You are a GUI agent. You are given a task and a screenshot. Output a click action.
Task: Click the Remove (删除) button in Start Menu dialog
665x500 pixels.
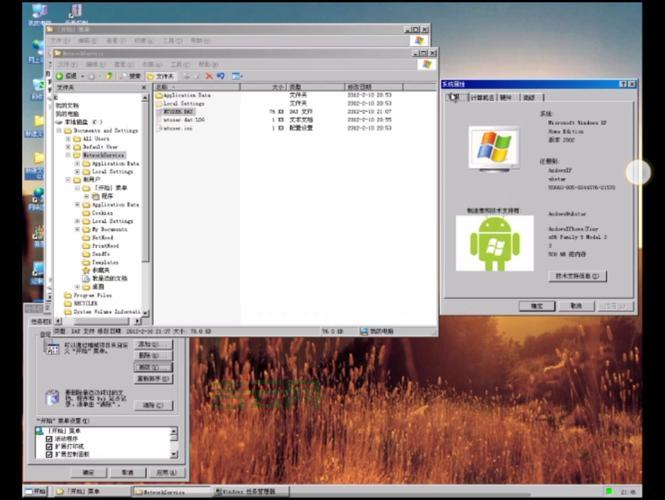coord(153,355)
